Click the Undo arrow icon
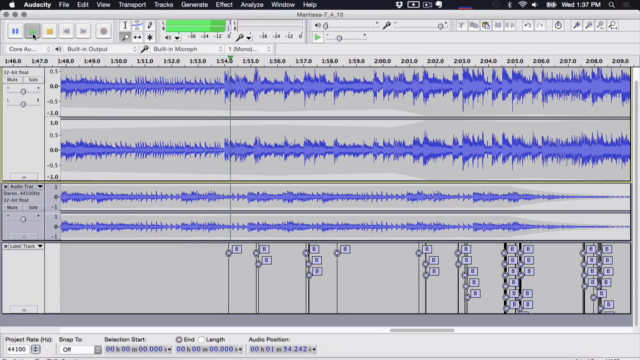The height and width of the screenshot is (360, 640). 528,25
